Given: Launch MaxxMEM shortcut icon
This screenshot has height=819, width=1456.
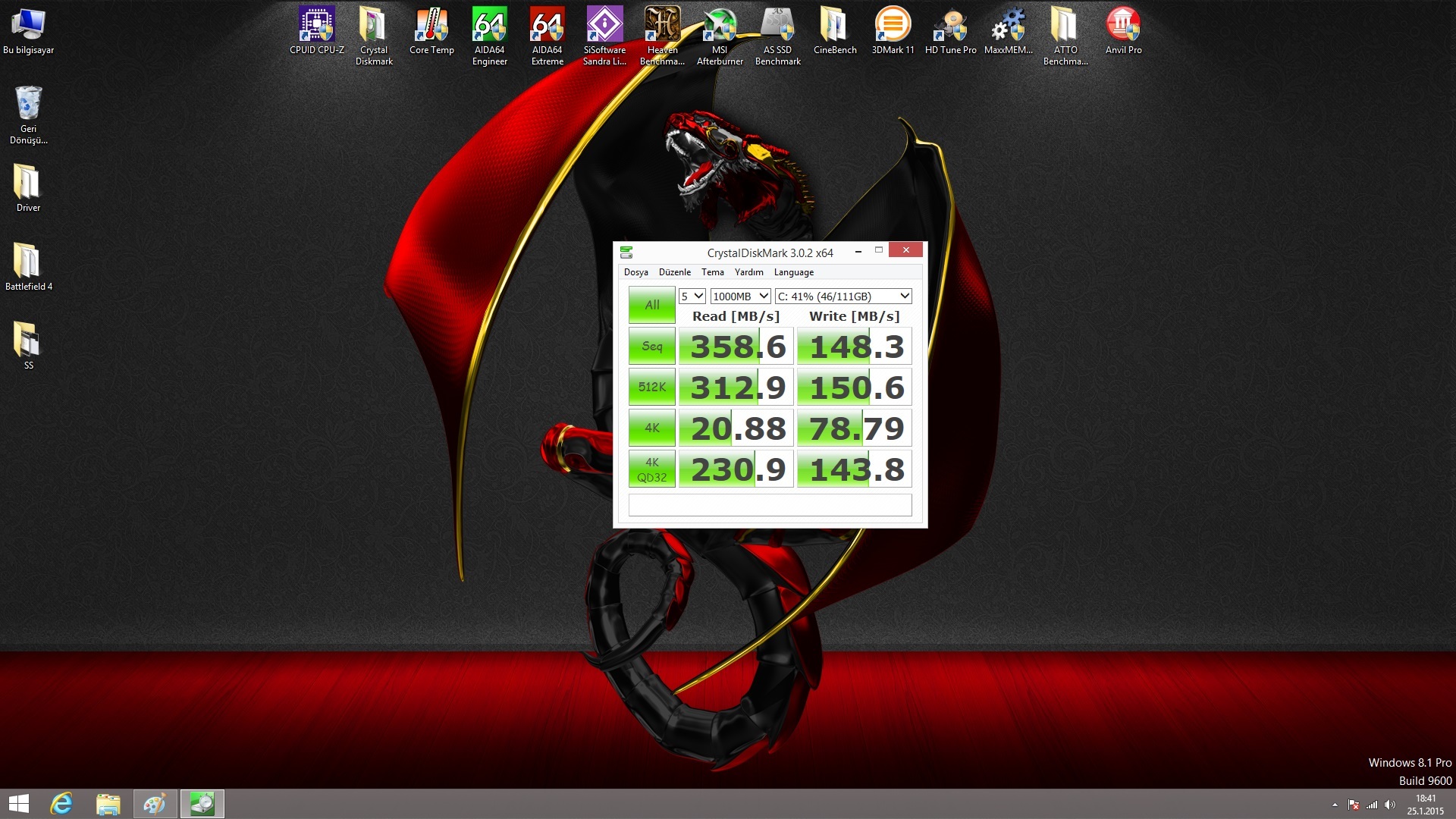Looking at the screenshot, I should (1008, 31).
